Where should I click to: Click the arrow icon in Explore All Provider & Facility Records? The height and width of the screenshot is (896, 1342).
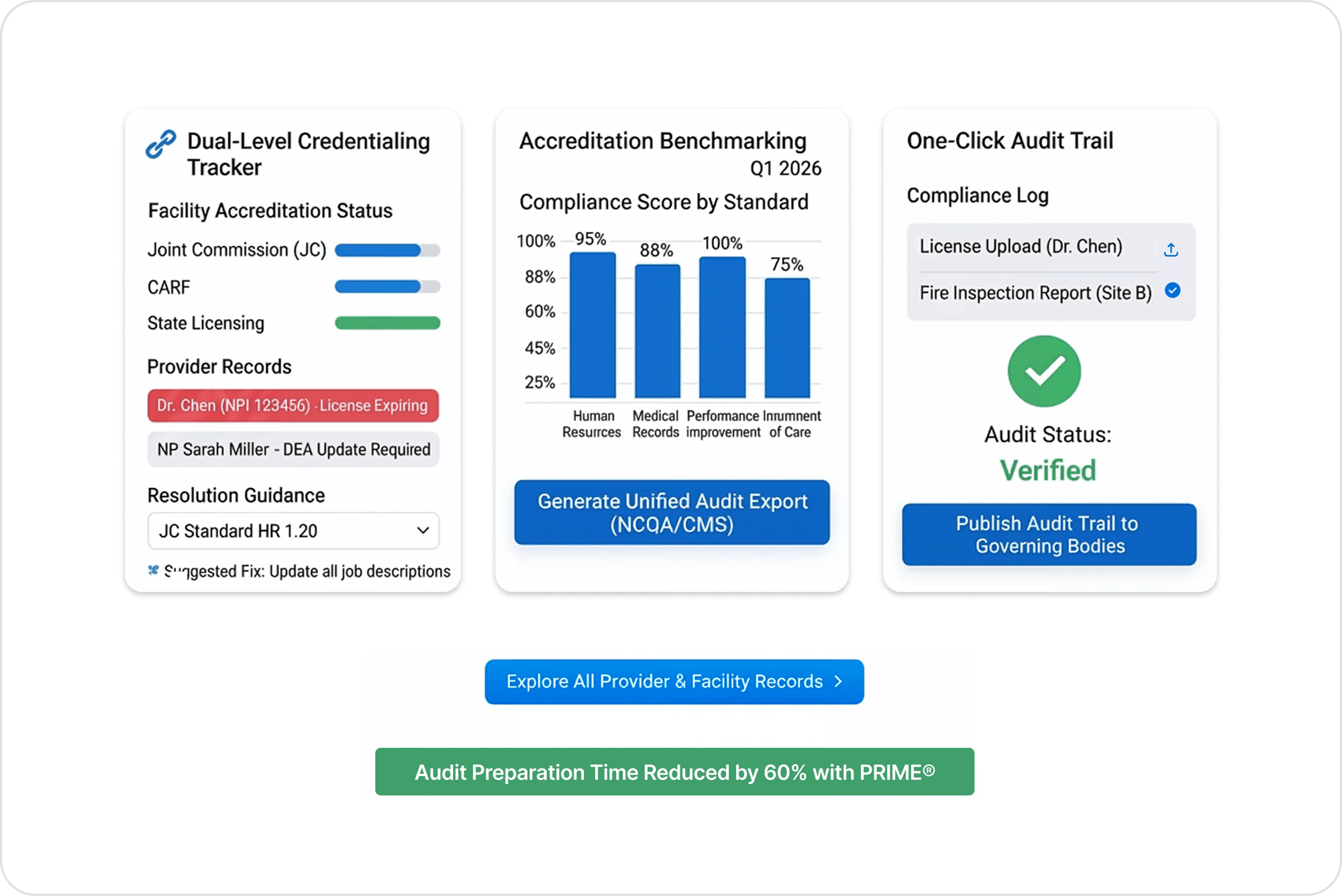838,681
